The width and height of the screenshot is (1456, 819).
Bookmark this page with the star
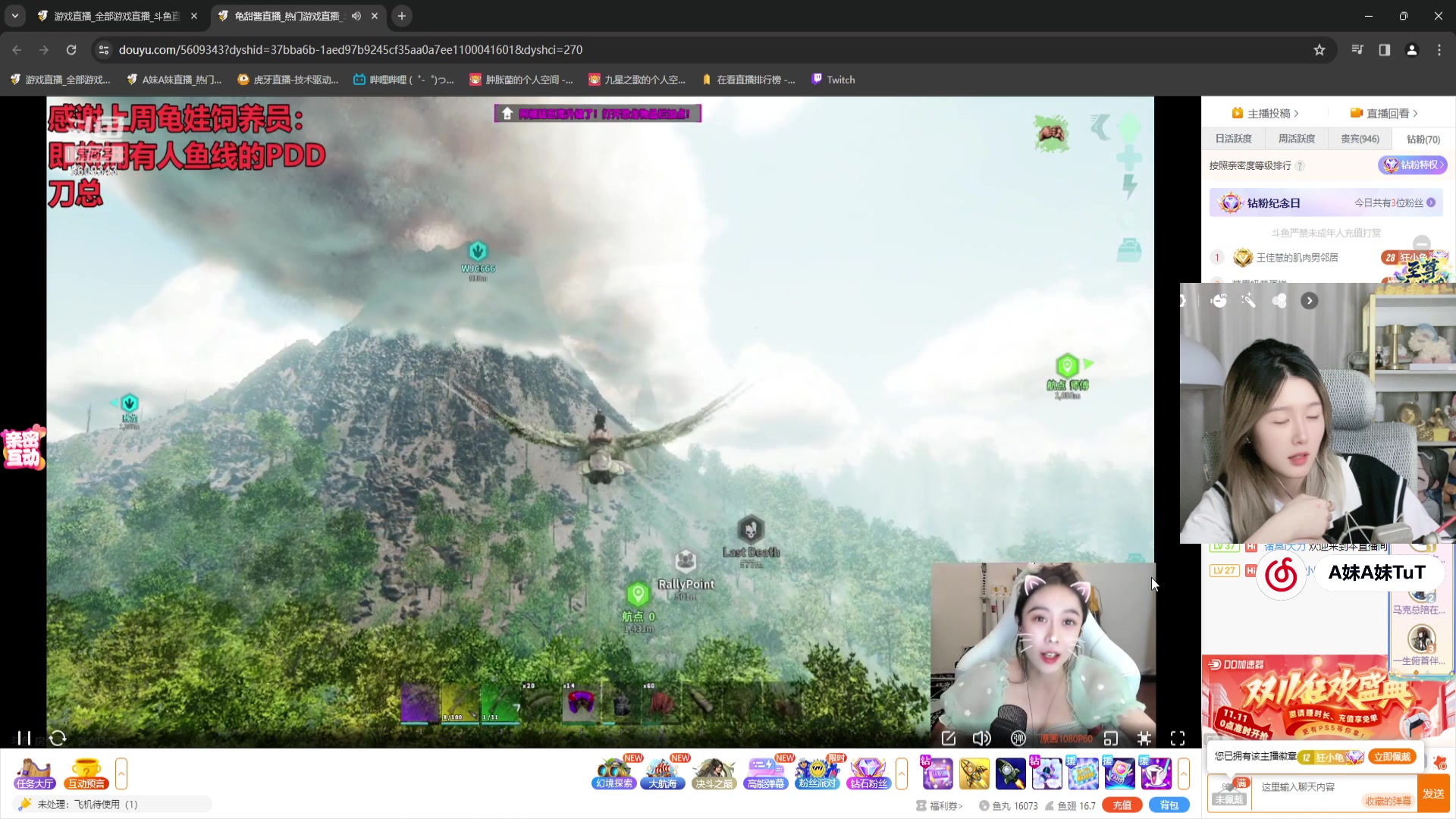[x=1319, y=50]
